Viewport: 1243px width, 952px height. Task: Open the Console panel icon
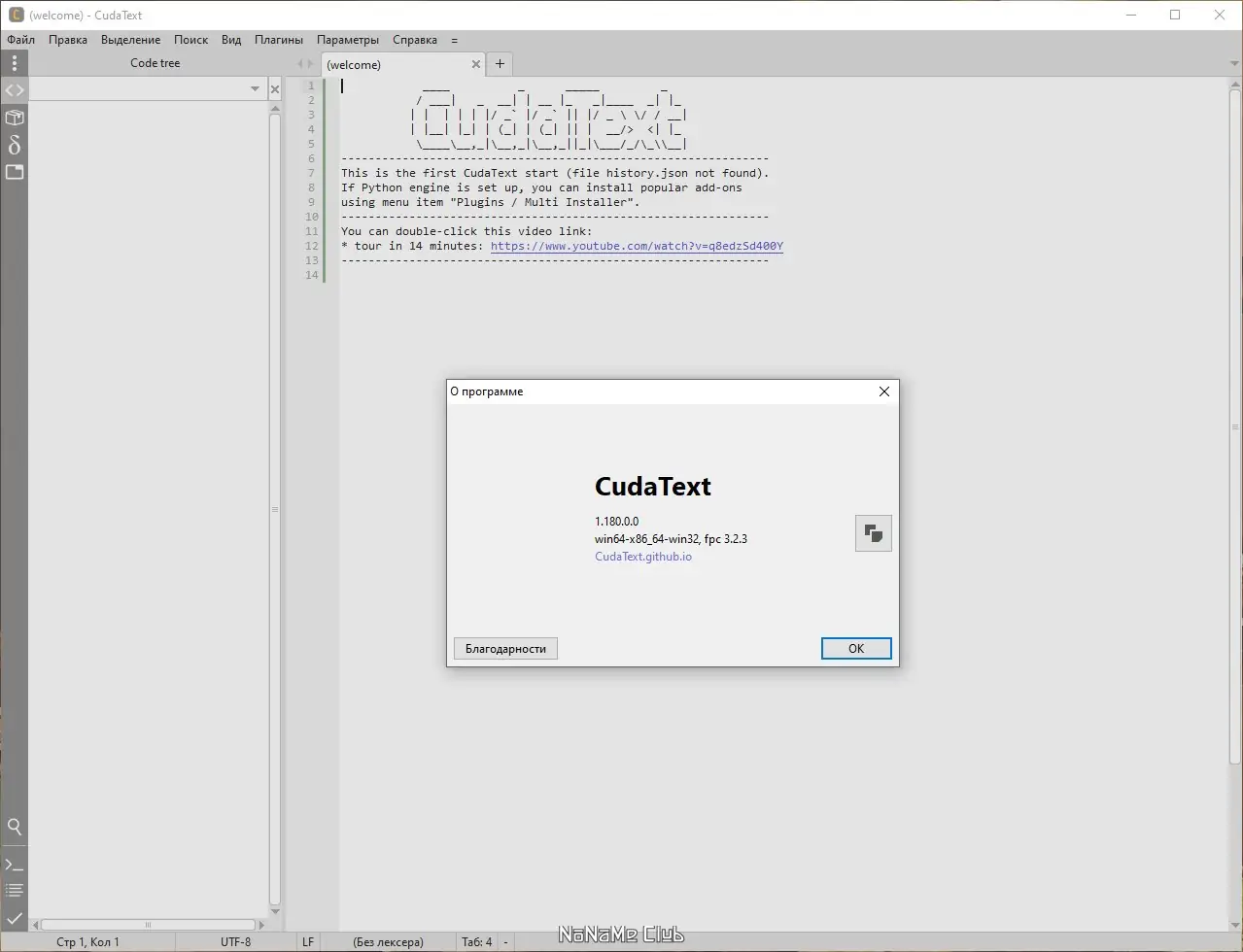point(14,865)
